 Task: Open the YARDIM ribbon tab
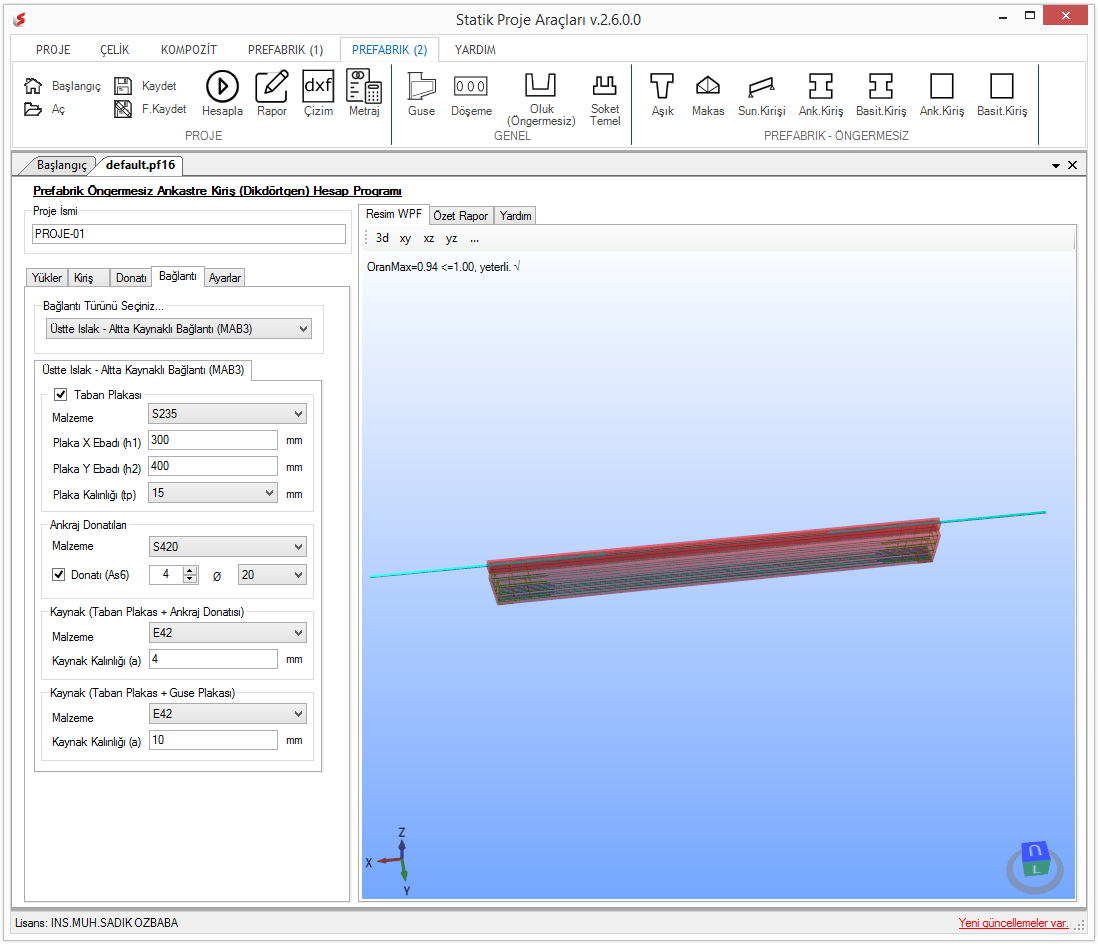tap(475, 50)
